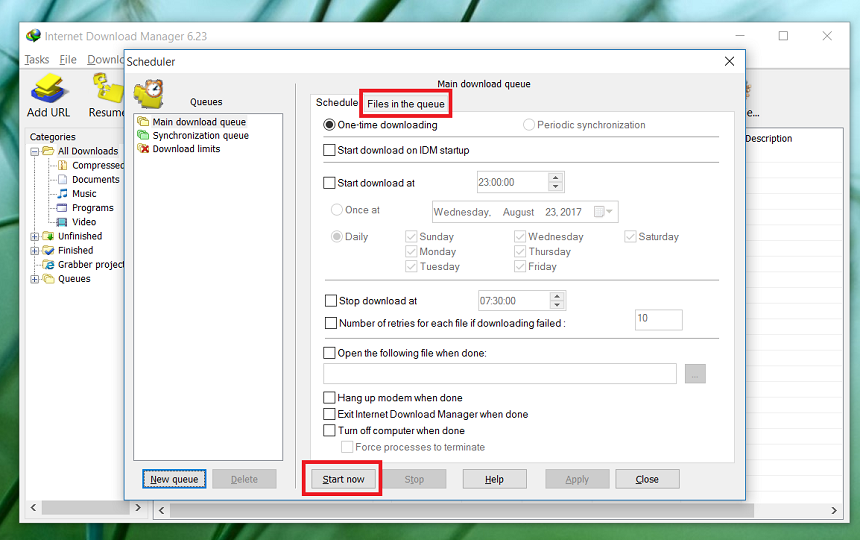Click the Download limits icon

[x=143, y=149]
